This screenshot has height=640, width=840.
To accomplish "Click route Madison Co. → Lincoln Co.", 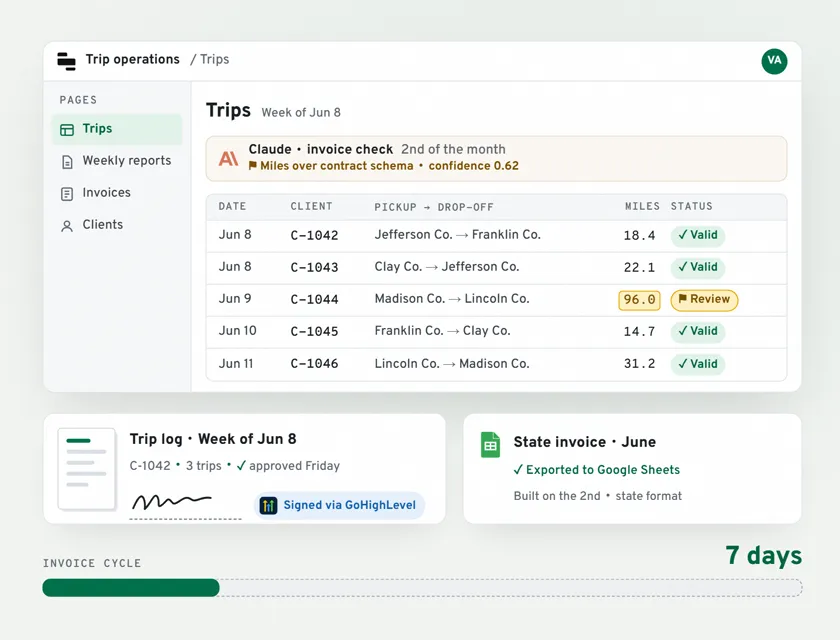I will [452, 299].
